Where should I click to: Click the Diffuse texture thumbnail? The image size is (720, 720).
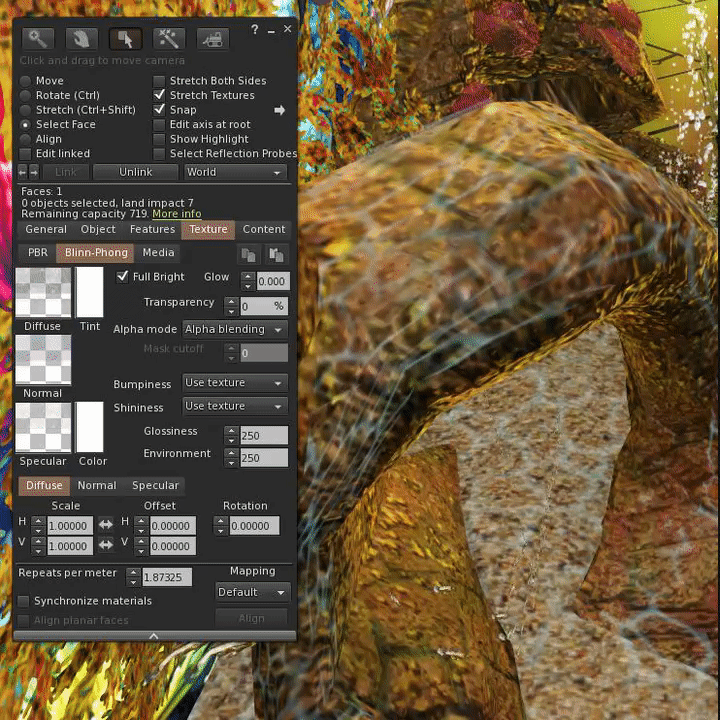point(43,292)
